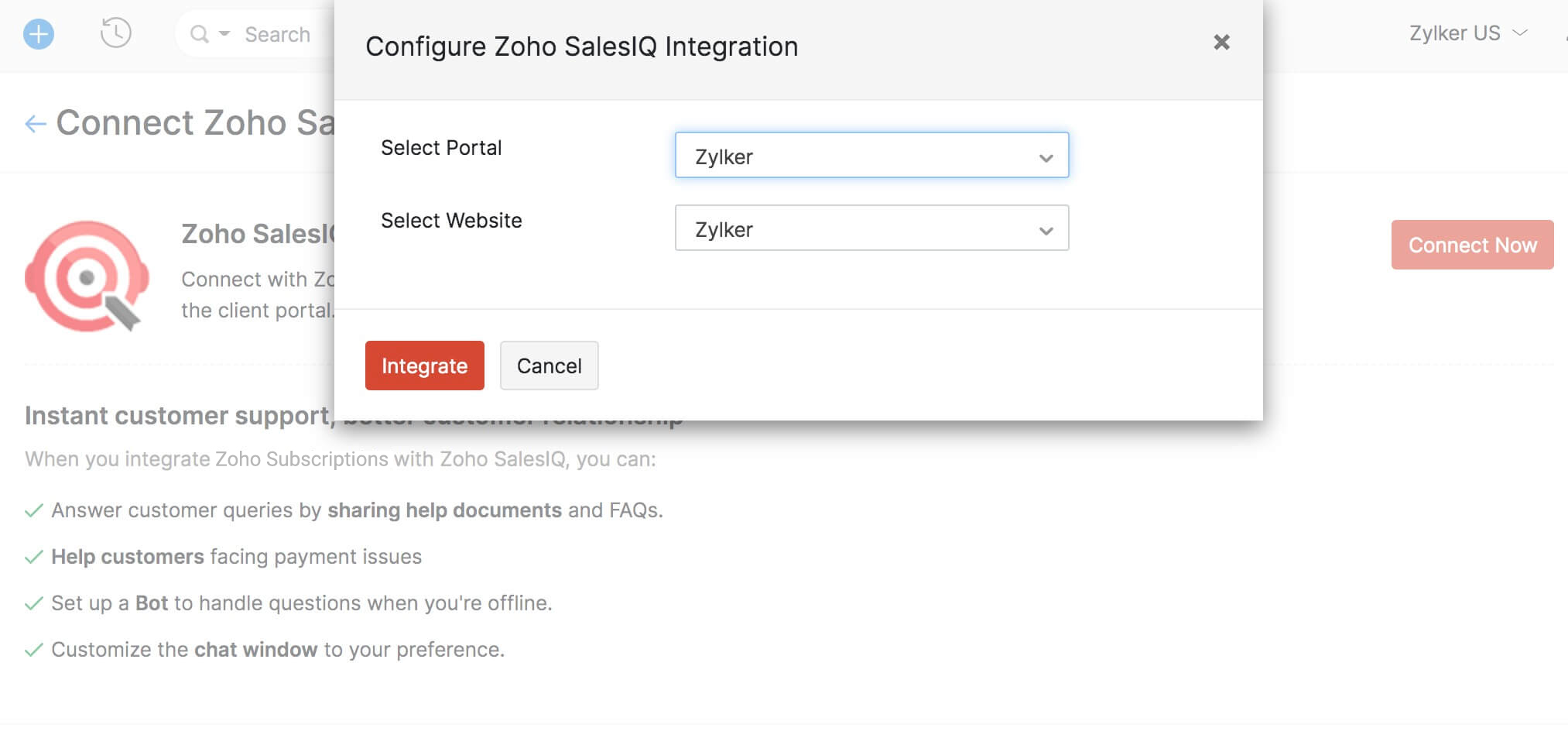The image size is (1568, 745).
Task: Click the checkmark beside Help customers
Action: pos(33,556)
